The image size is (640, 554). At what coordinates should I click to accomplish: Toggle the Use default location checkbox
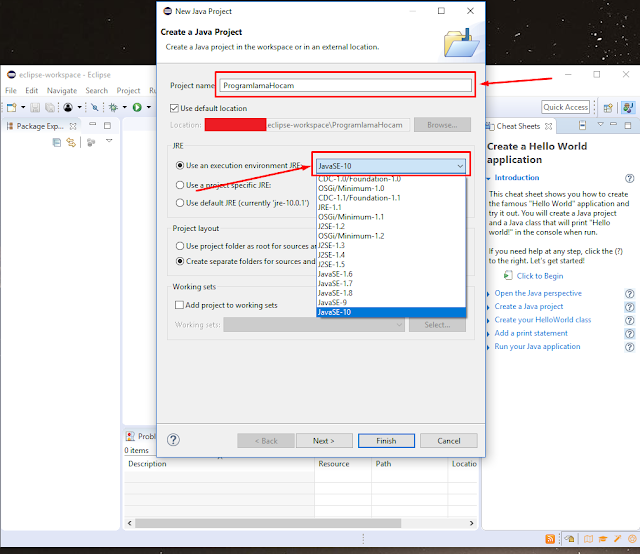(x=174, y=108)
